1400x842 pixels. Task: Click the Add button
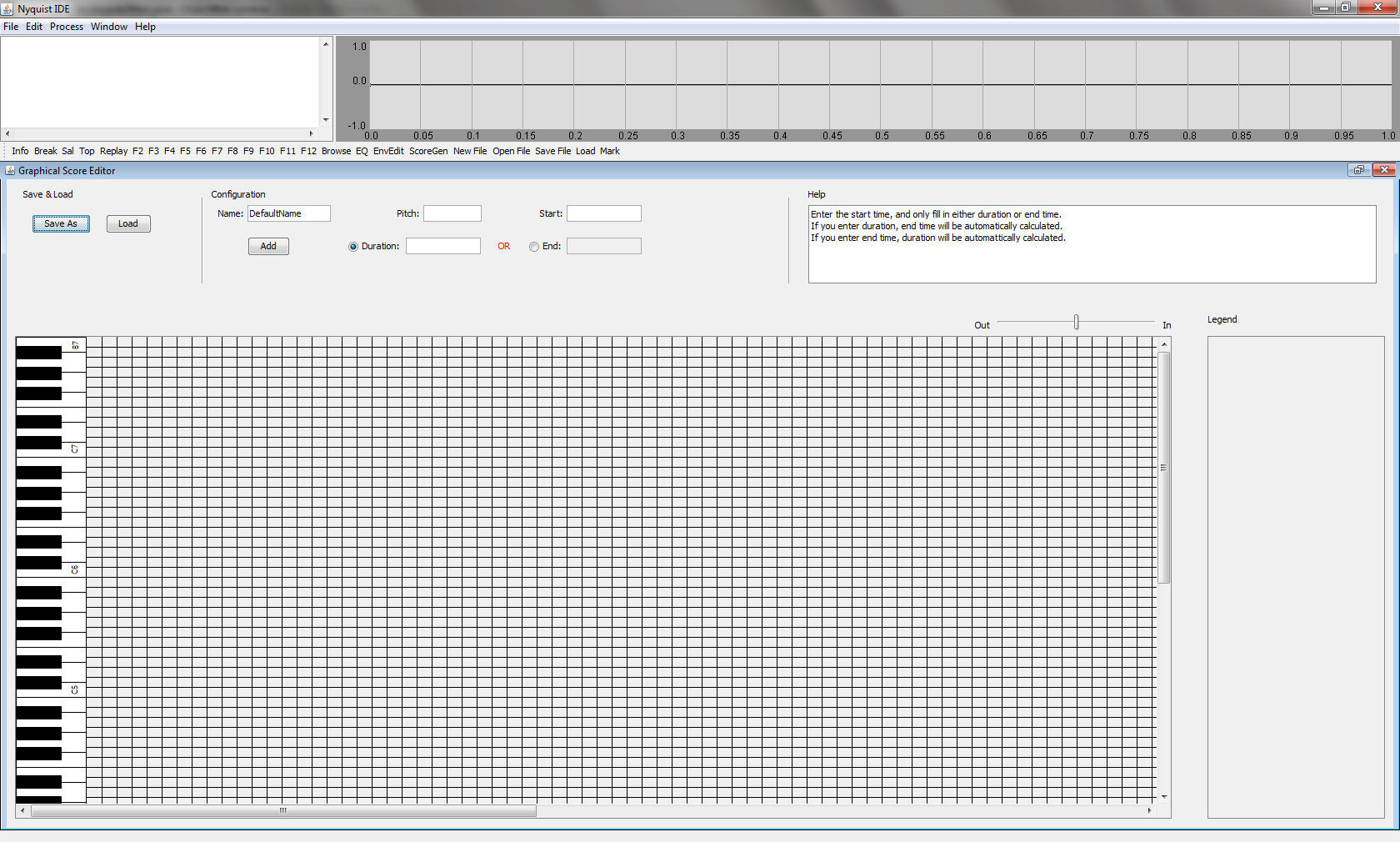coord(268,246)
